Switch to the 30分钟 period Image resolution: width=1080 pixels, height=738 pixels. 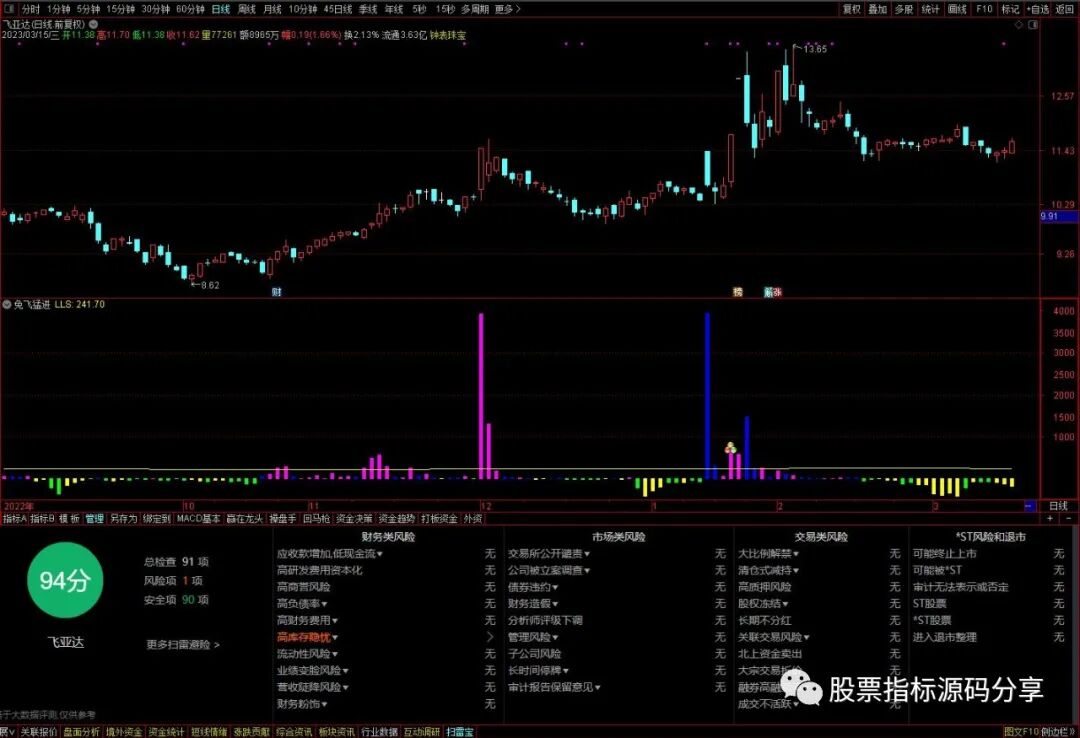155,9
